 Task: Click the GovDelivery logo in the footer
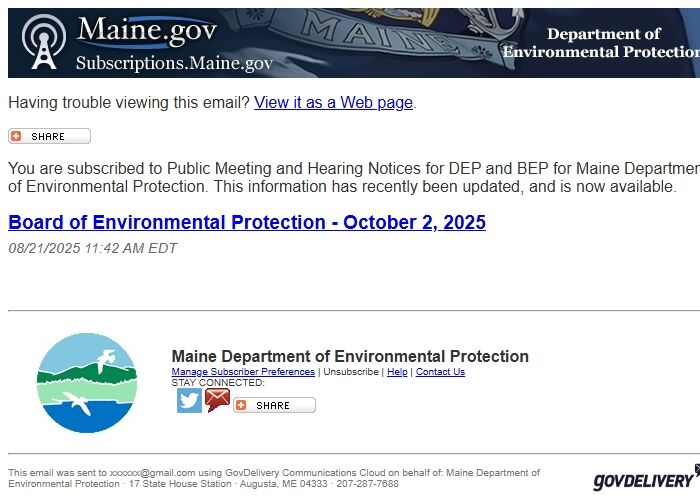645,479
